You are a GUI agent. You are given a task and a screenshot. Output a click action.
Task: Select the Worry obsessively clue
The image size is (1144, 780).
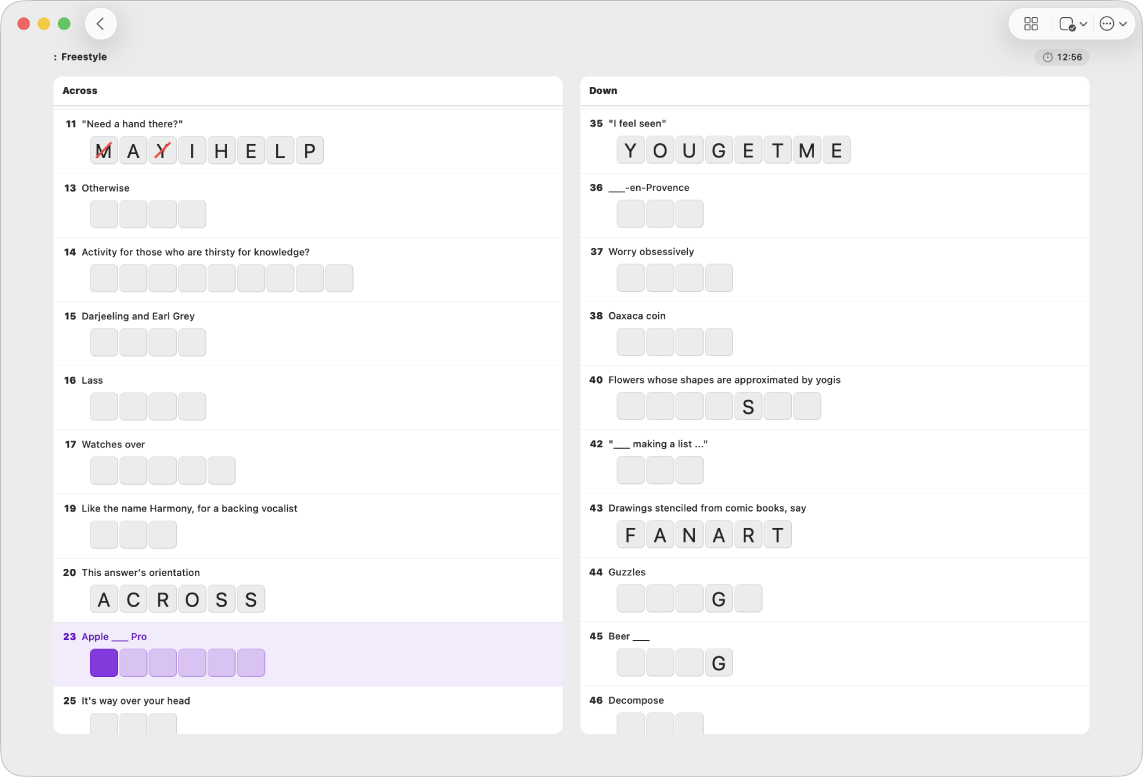click(x=650, y=252)
